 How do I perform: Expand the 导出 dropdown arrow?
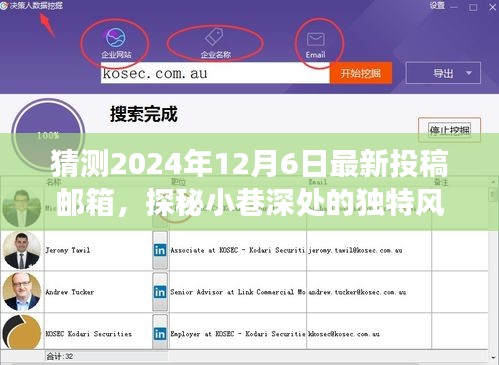click(469, 73)
